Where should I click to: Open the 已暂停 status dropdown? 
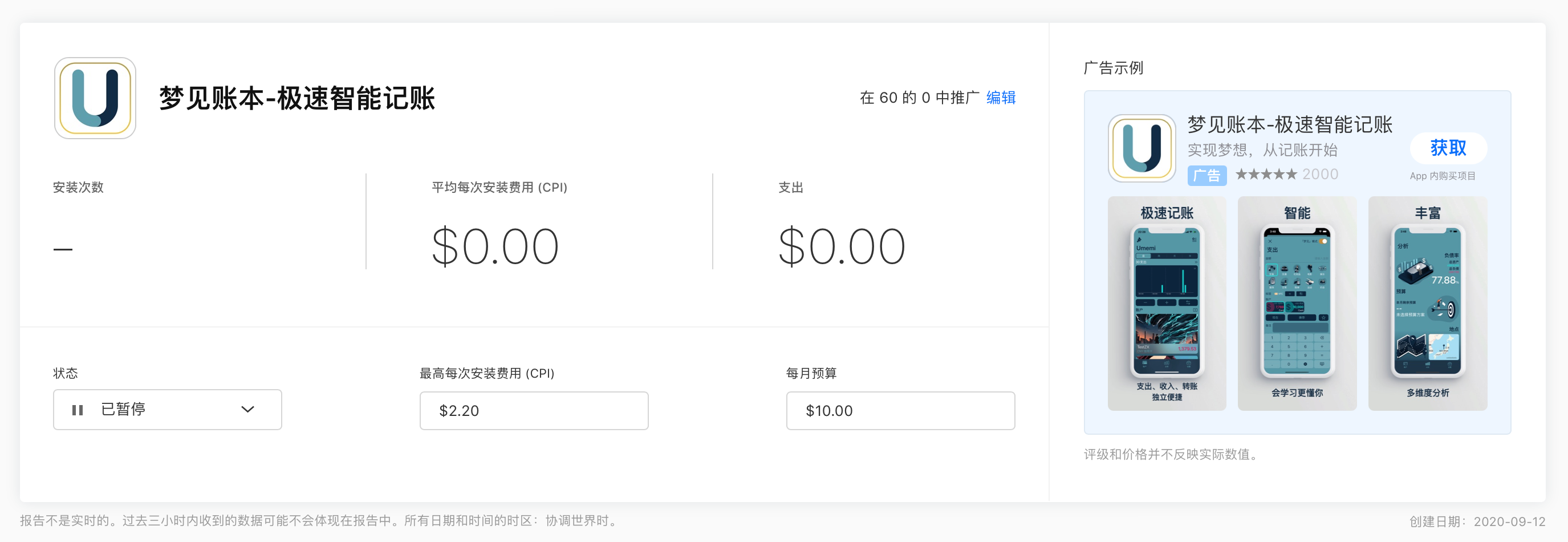[x=168, y=410]
